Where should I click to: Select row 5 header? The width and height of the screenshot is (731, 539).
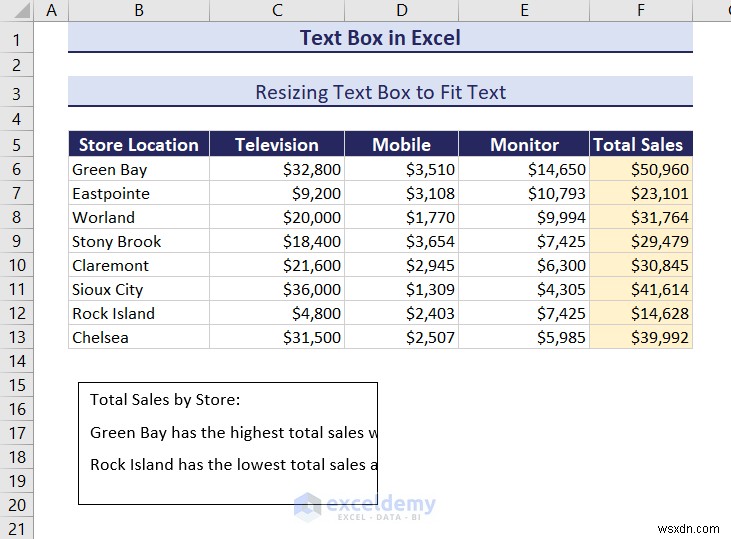(17, 145)
